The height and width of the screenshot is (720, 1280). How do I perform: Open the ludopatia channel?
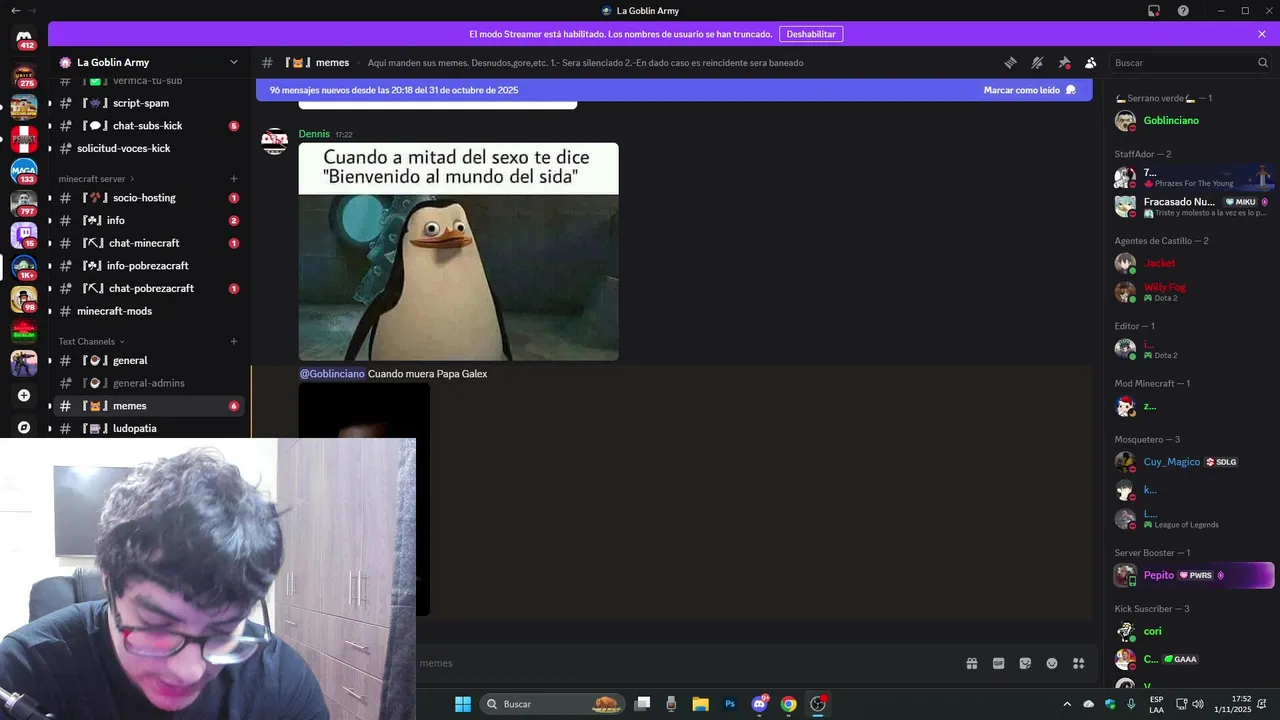(x=150, y=428)
